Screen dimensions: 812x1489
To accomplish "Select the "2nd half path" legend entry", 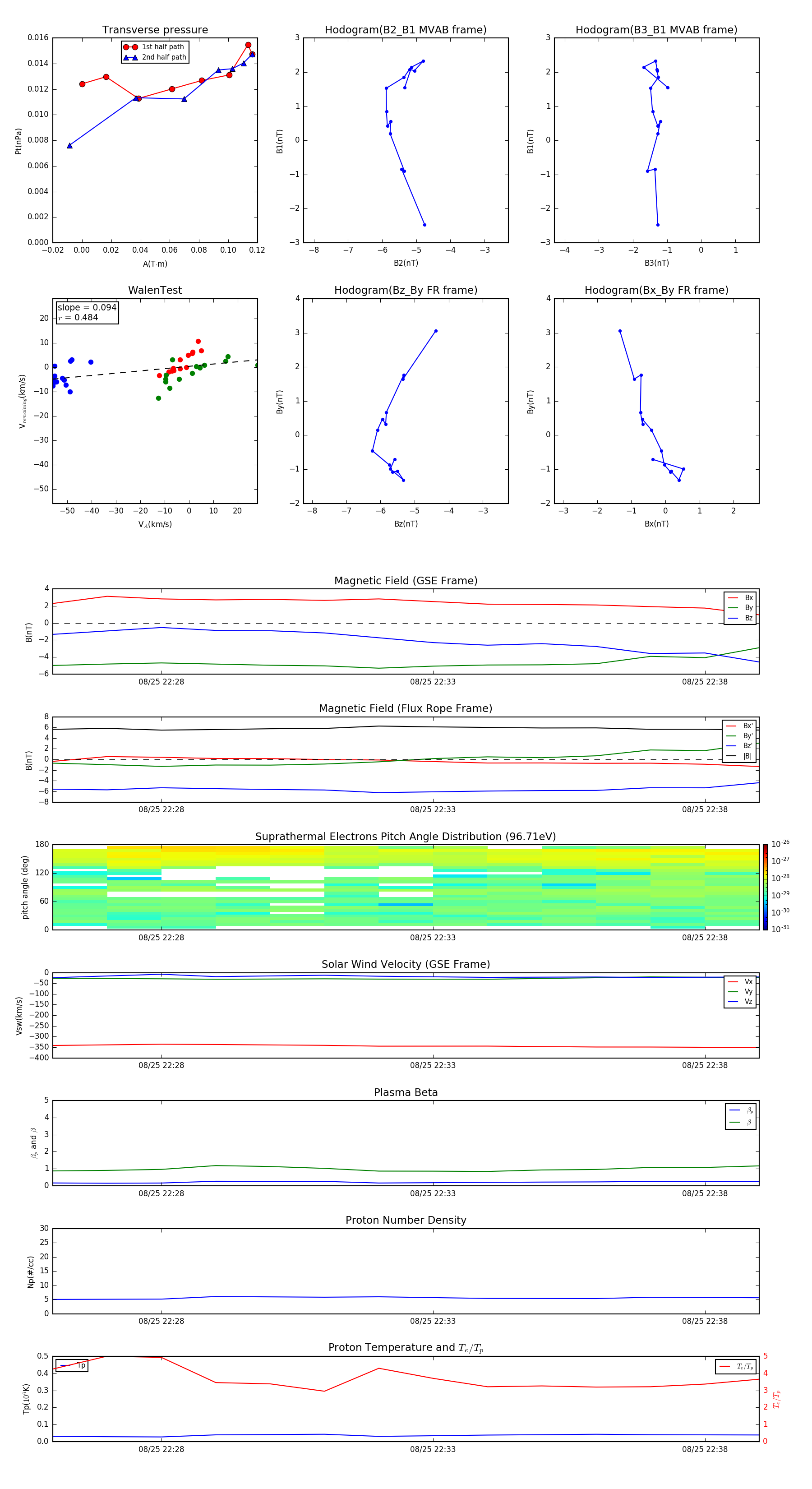I will [x=155, y=57].
